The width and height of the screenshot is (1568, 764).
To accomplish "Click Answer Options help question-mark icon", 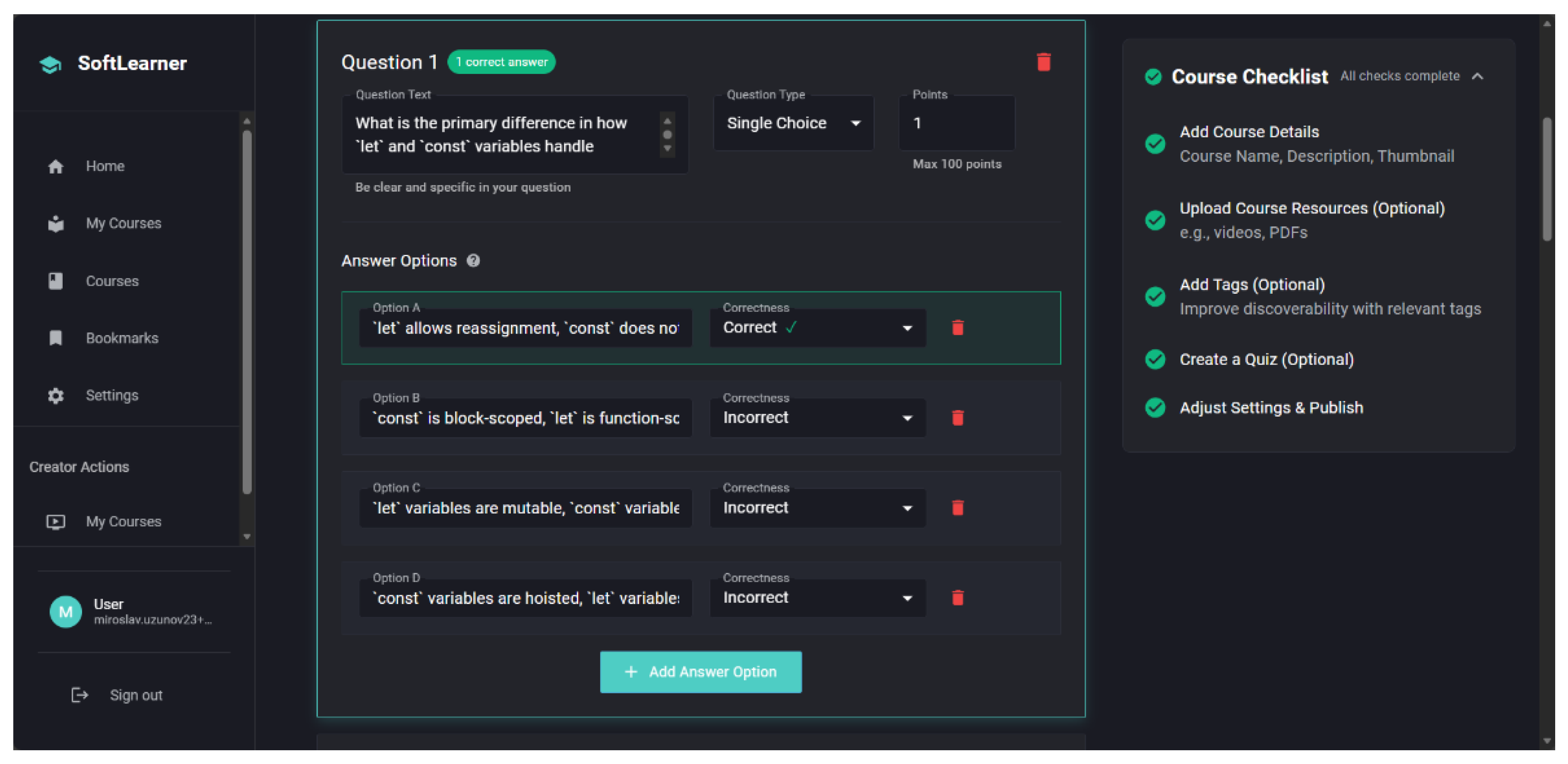I will [x=473, y=261].
